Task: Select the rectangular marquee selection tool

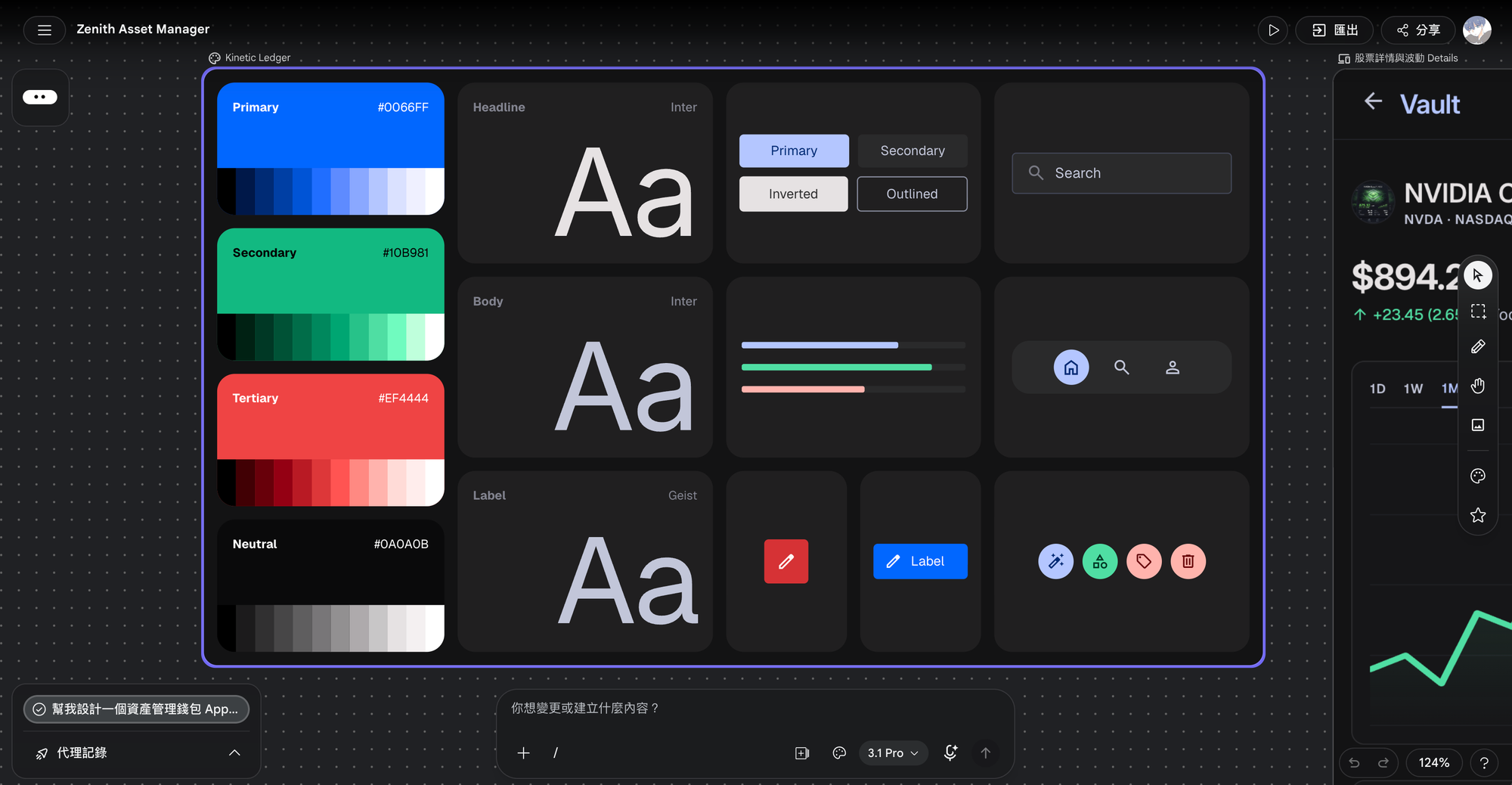Action: coord(1478,312)
